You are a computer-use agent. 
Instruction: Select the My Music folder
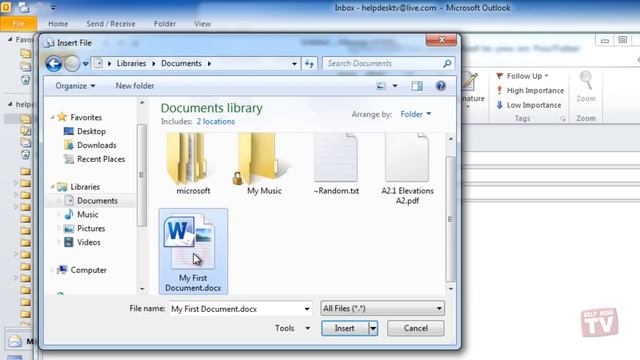tap(264, 164)
